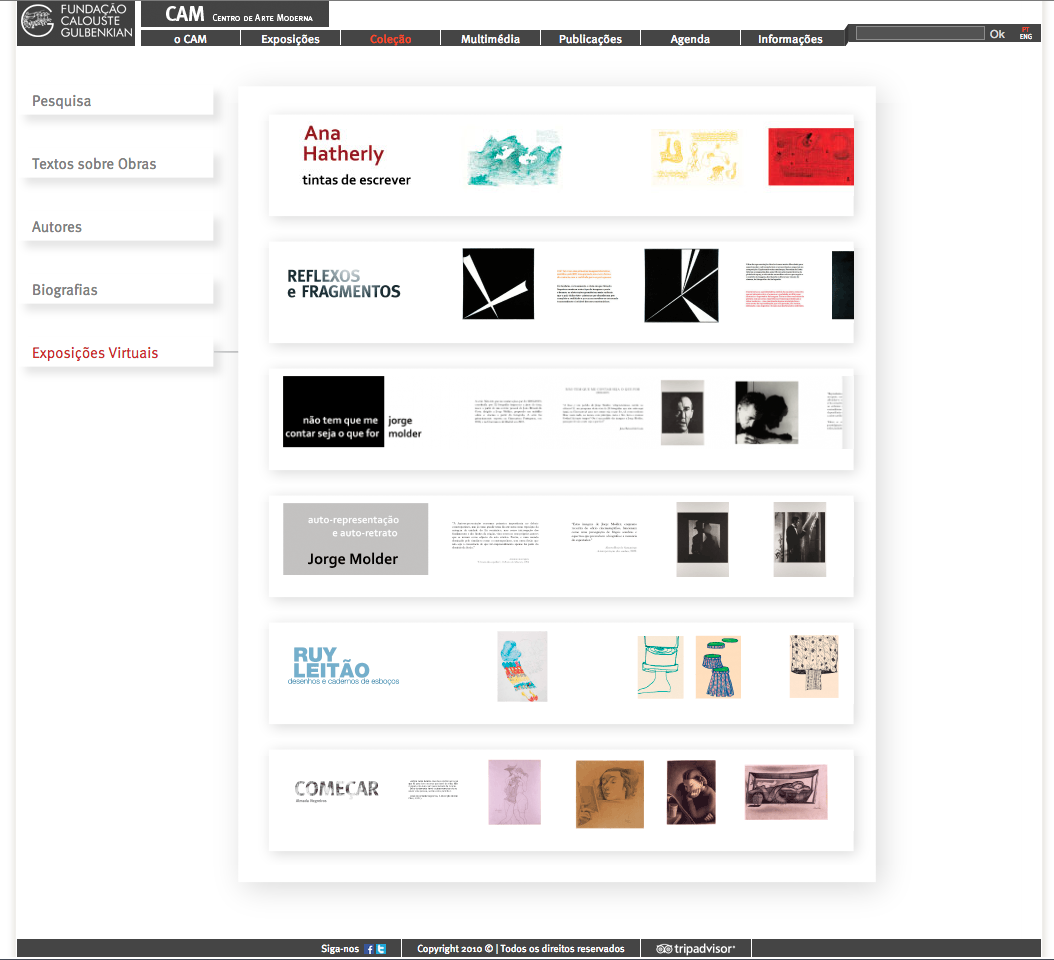Select Textos sobre Obras in sidebar
The height and width of the screenshot is (960, 1054).
coord(94,164)
